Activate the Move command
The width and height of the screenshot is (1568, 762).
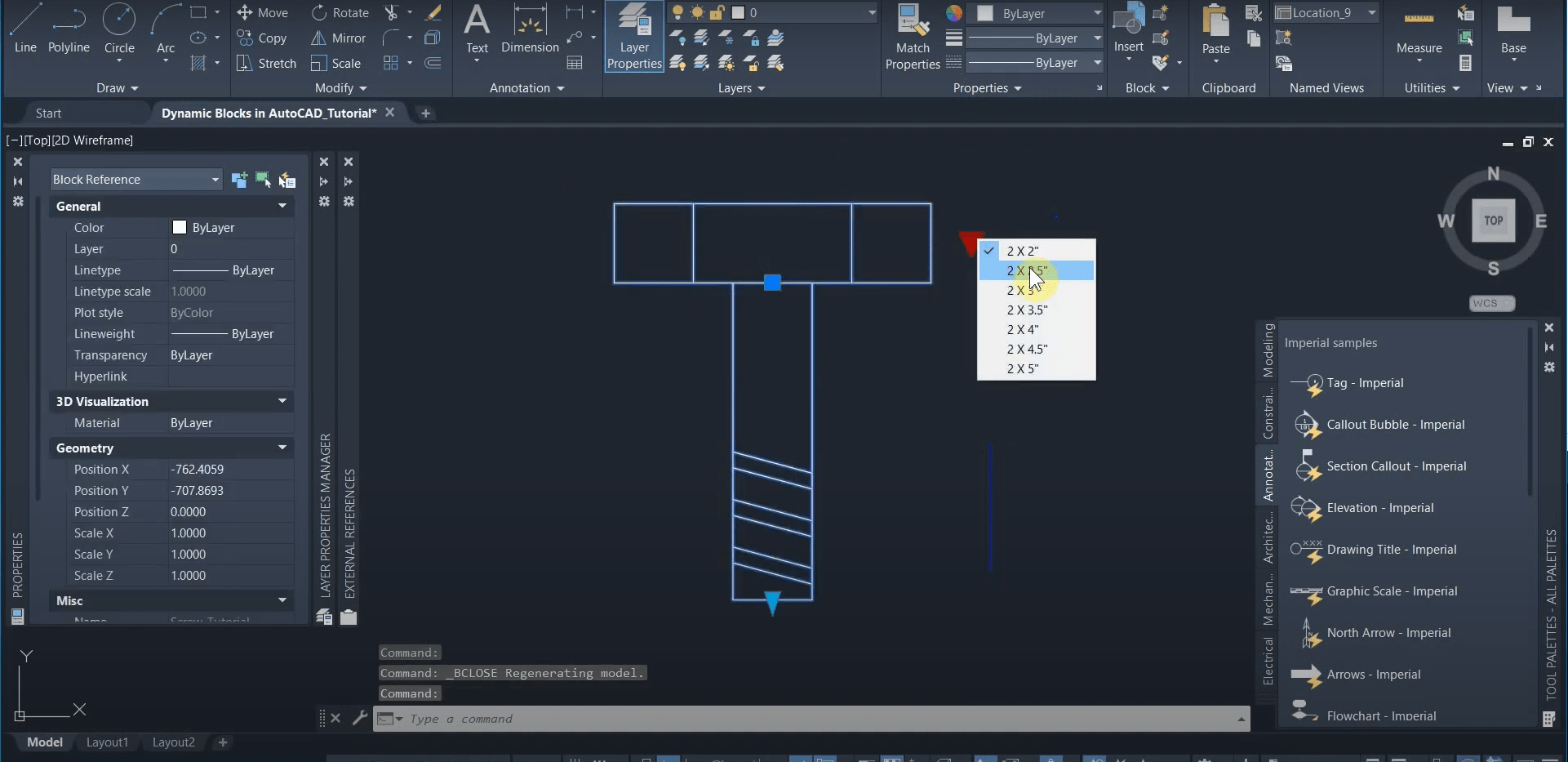click(263, 12)
